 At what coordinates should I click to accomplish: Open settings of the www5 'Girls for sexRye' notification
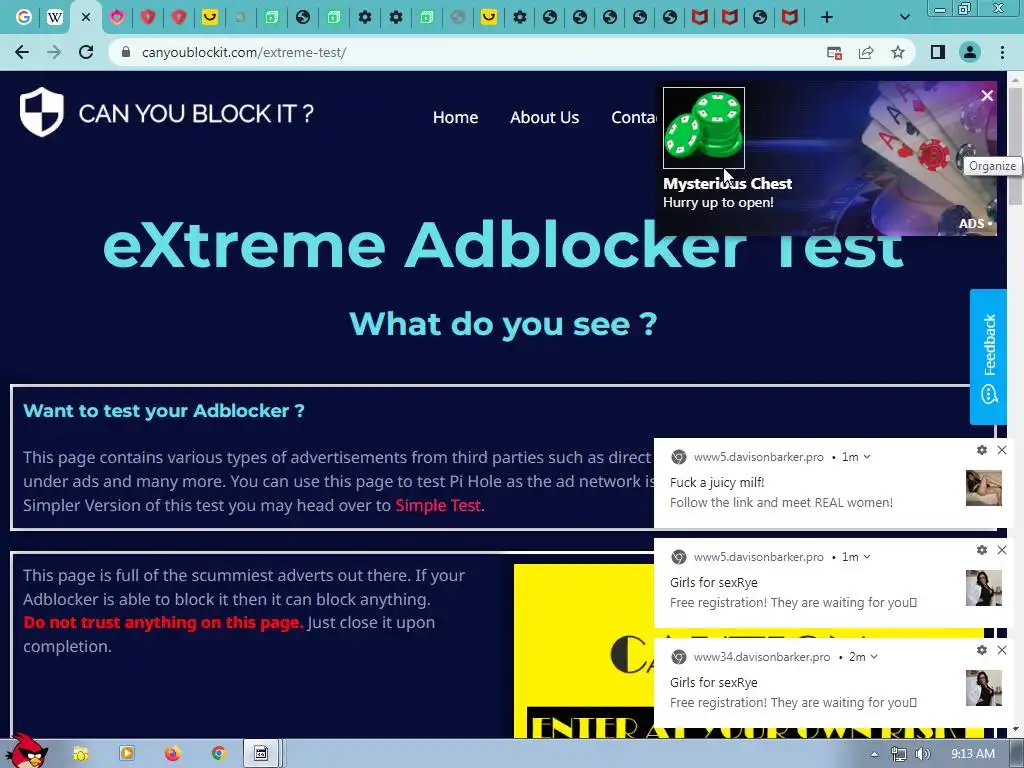pyautogui.click(x=982, y=550)
